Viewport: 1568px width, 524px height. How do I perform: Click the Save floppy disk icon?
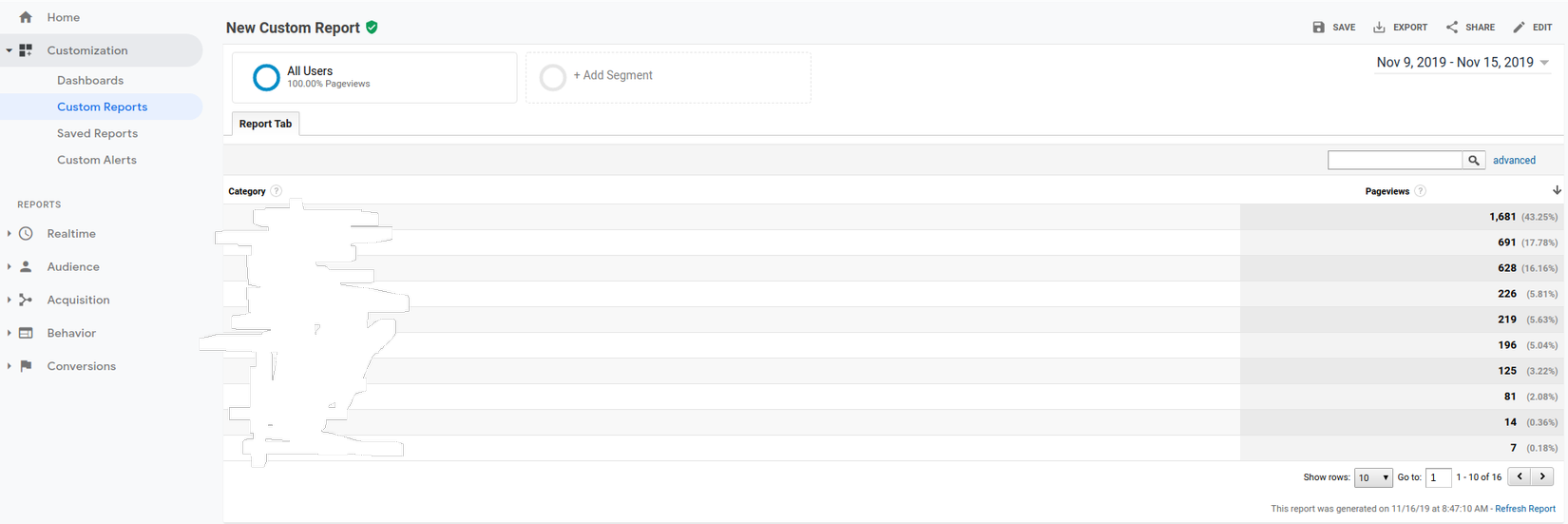coord(1319,28)
